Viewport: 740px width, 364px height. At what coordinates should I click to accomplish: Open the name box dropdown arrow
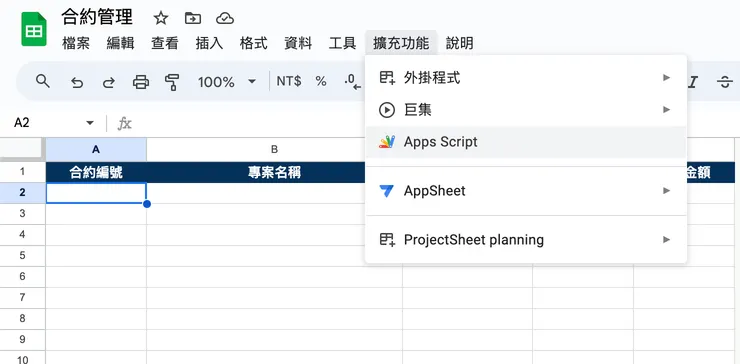pos(90,123)
